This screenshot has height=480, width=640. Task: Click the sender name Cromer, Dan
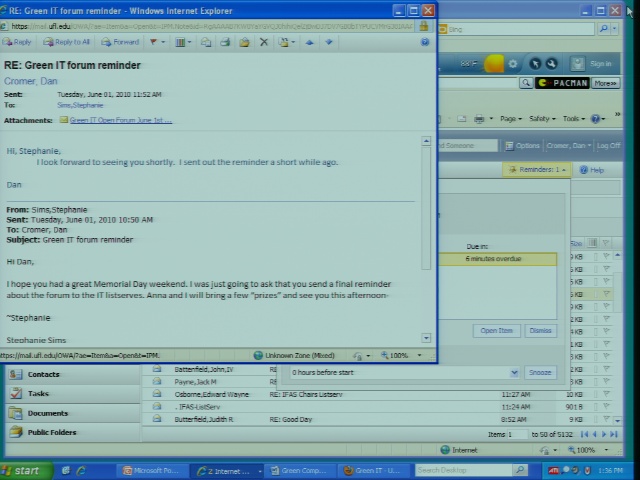(x=31, y=81)
